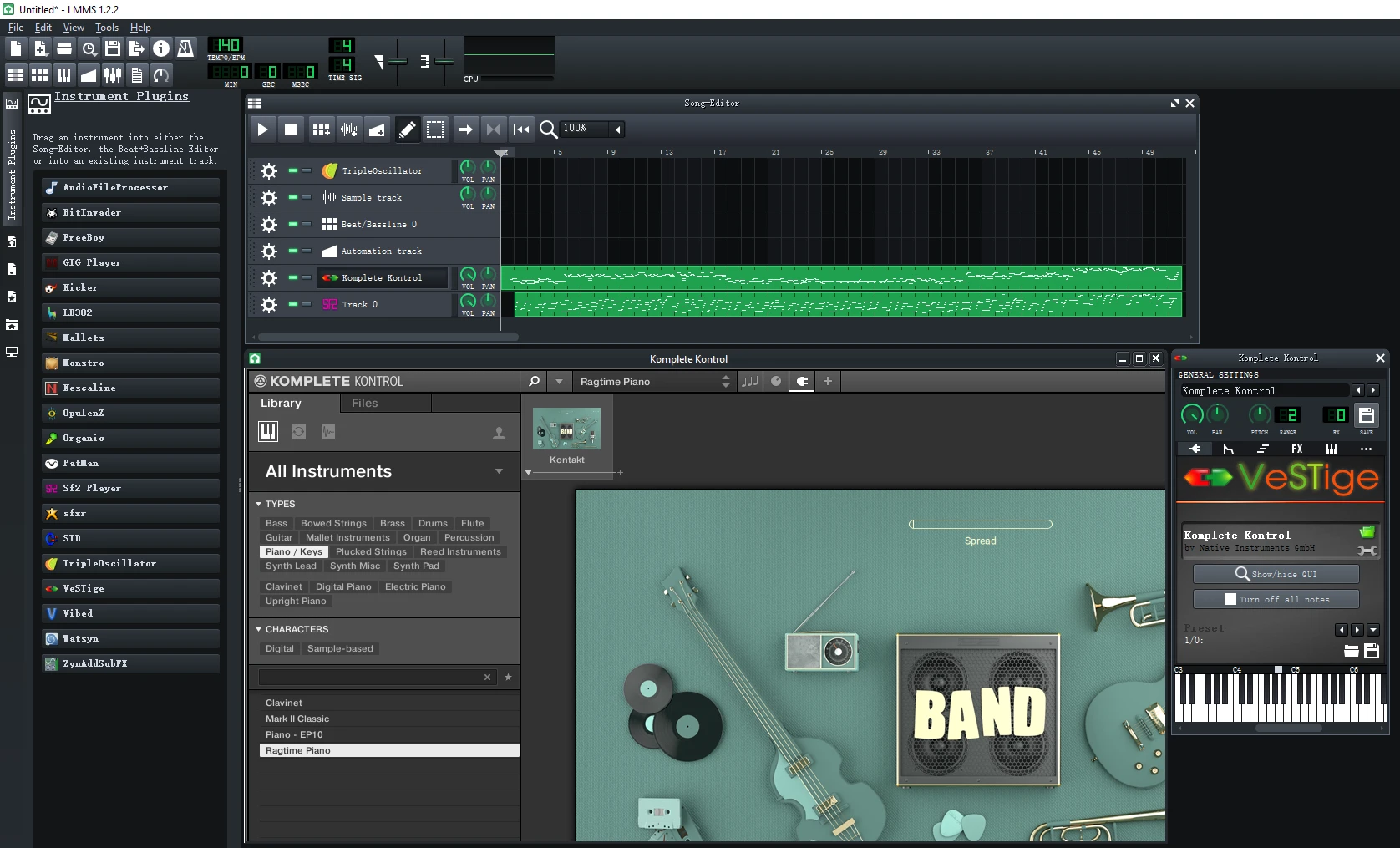Mute the TripleOscillator track
Screen dimensions: 1400x848
tap(293, 170)
